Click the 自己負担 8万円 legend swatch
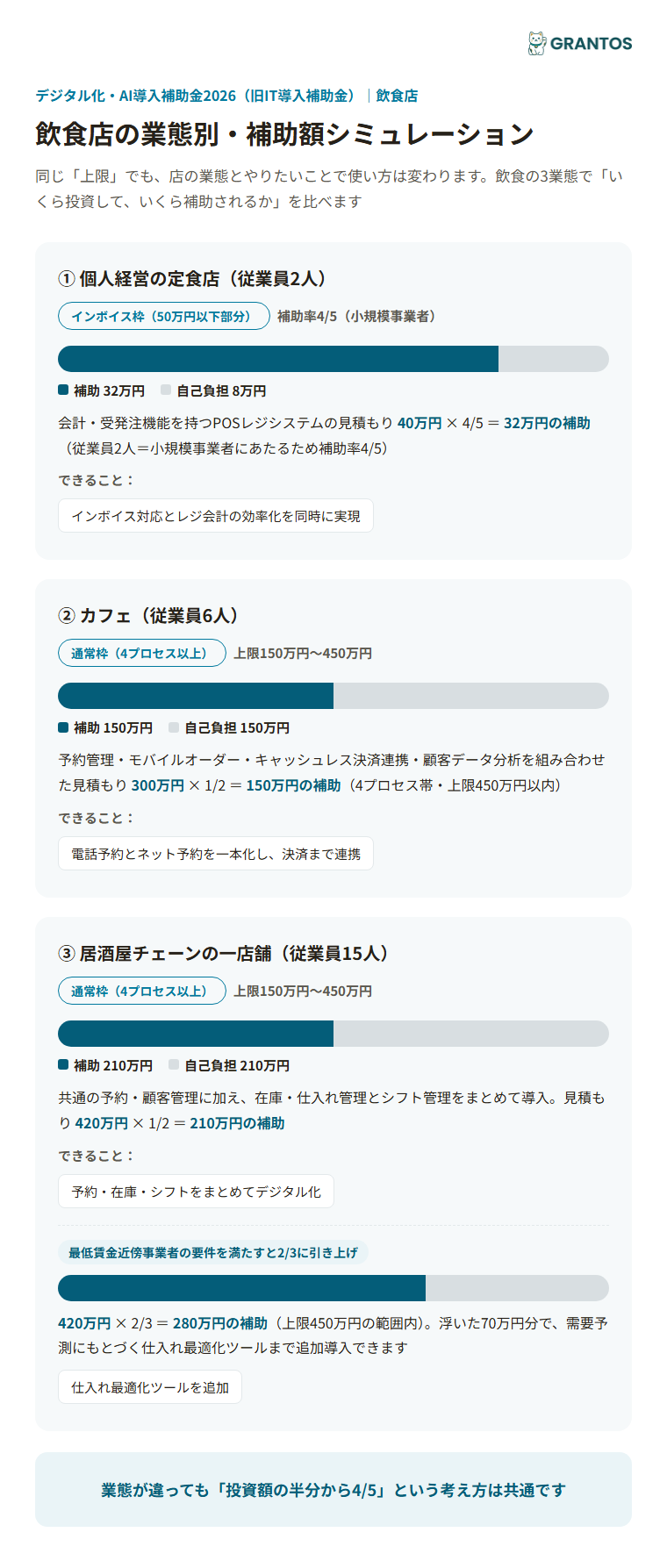This screenshot has height=1568, width=667. click(166, 390)
